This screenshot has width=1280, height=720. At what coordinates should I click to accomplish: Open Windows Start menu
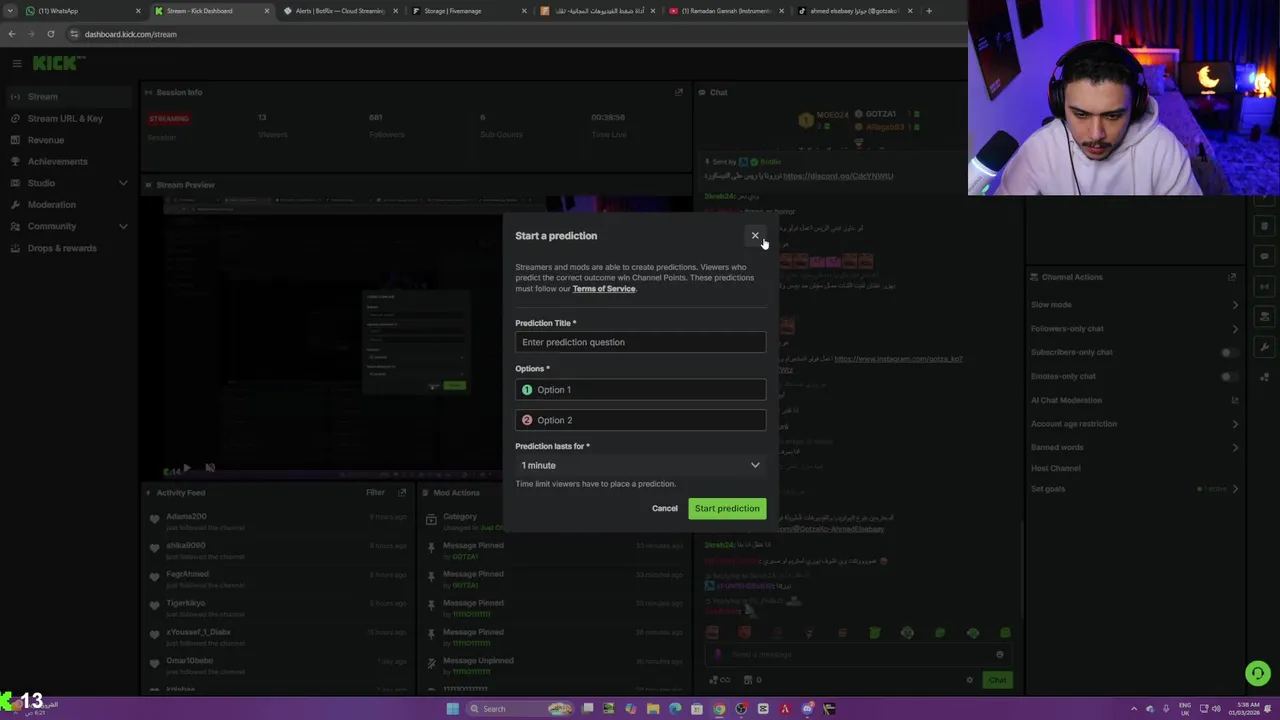click(452, 709)
